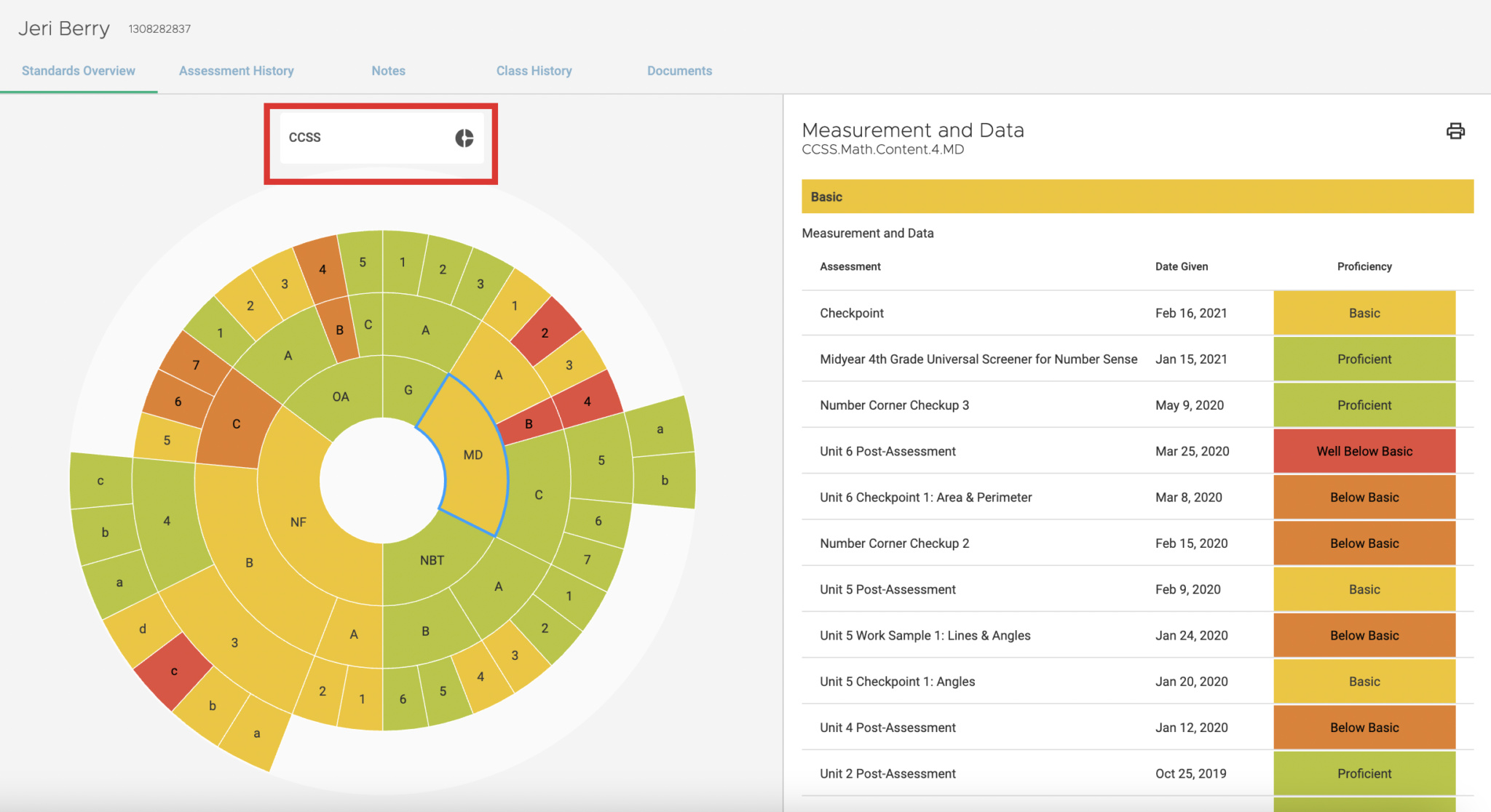This screenshot has height=812, width=1491.
Task: Click Unit 5 Post-Assessment row
Action: click(x=1137, y=589)
